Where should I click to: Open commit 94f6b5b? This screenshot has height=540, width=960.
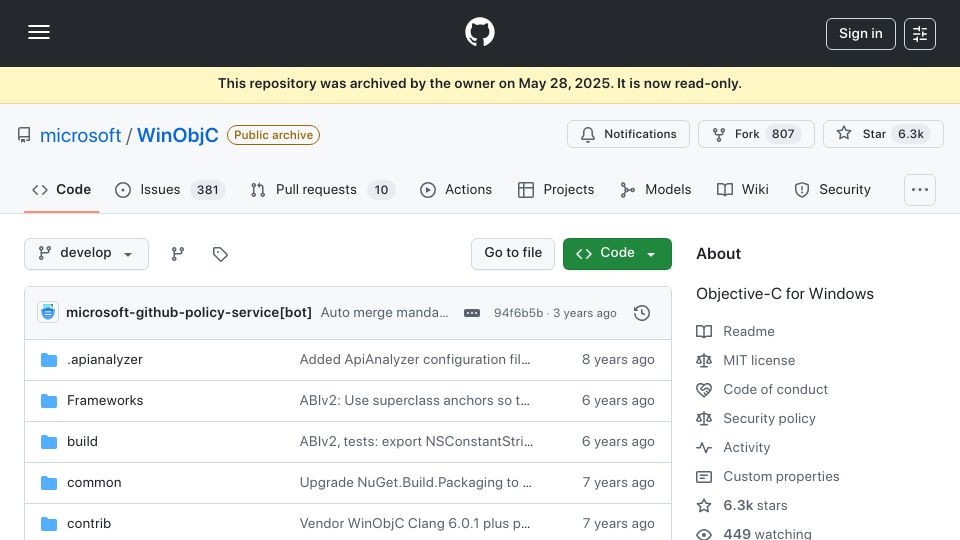tap(518, 313)
